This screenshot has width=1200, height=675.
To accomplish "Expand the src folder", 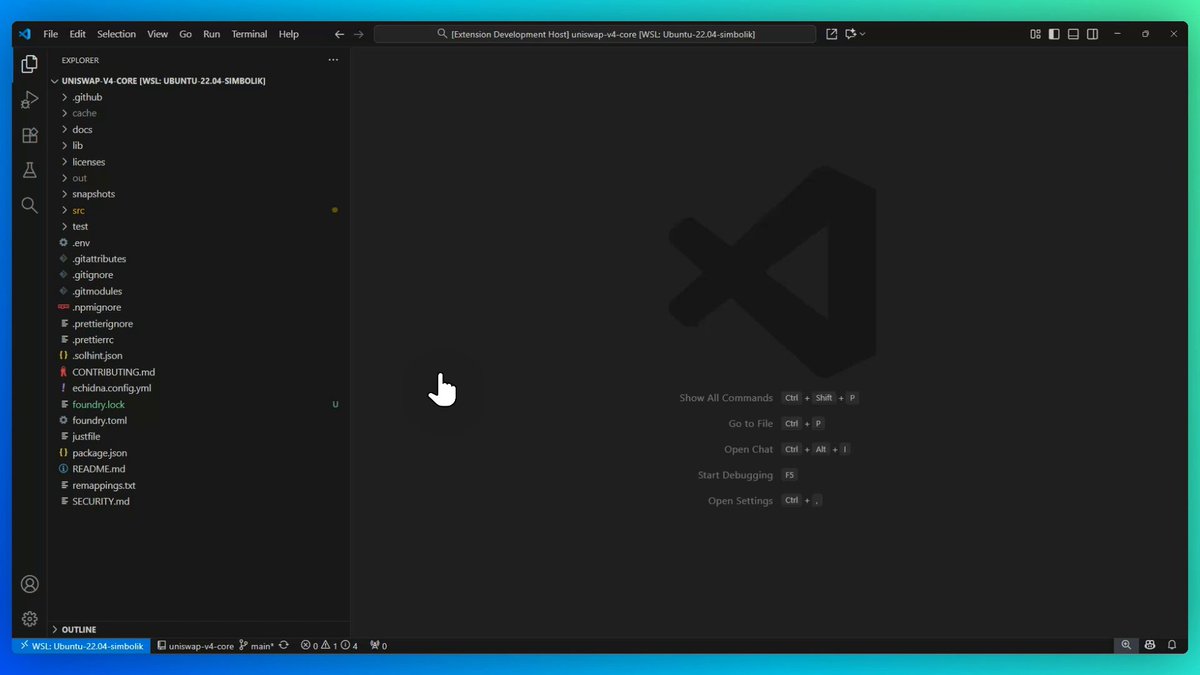I will (78, 210).
